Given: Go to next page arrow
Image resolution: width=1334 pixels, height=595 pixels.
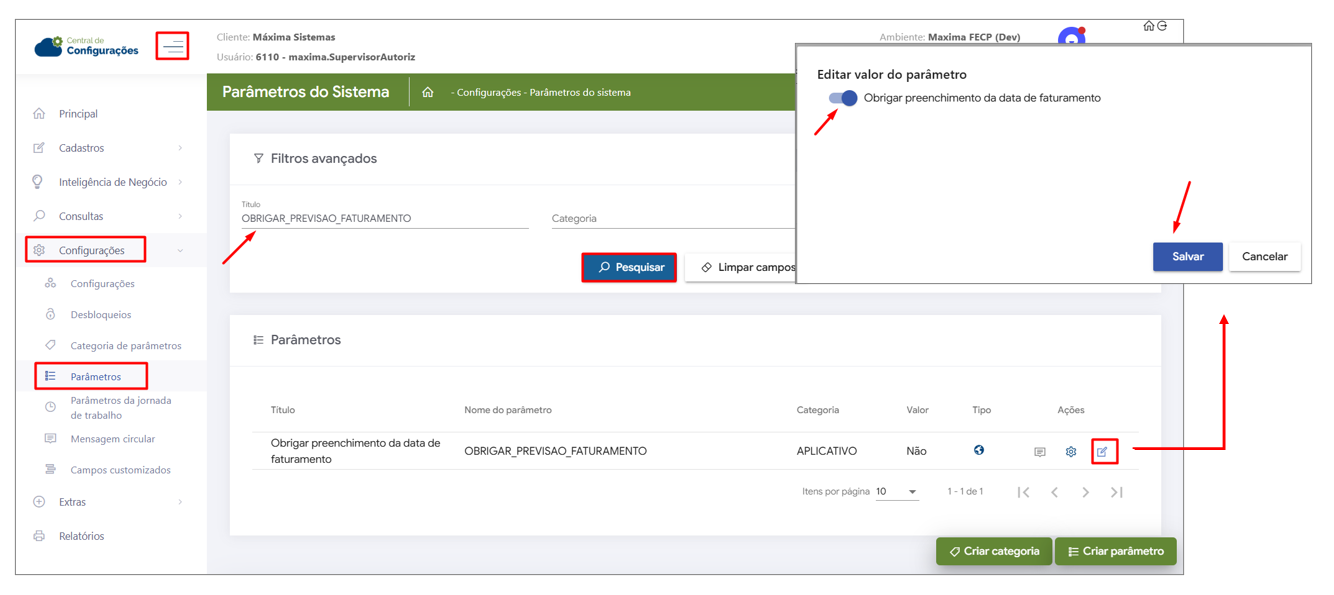Looking at the screenshot, I should 1086,492.
